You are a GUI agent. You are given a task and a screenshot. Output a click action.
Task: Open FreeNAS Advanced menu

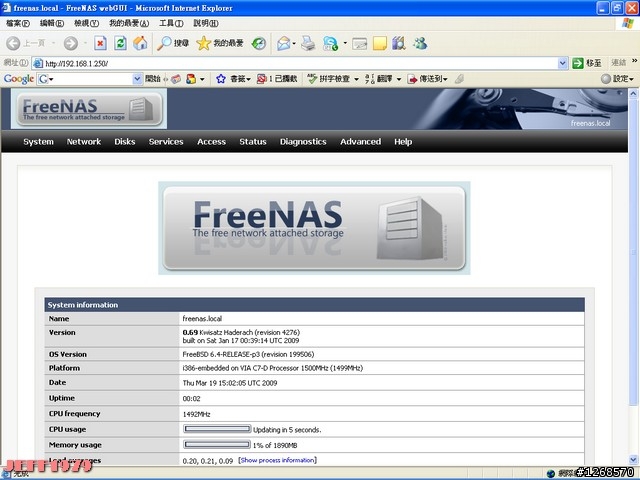(x=360, y=142)
